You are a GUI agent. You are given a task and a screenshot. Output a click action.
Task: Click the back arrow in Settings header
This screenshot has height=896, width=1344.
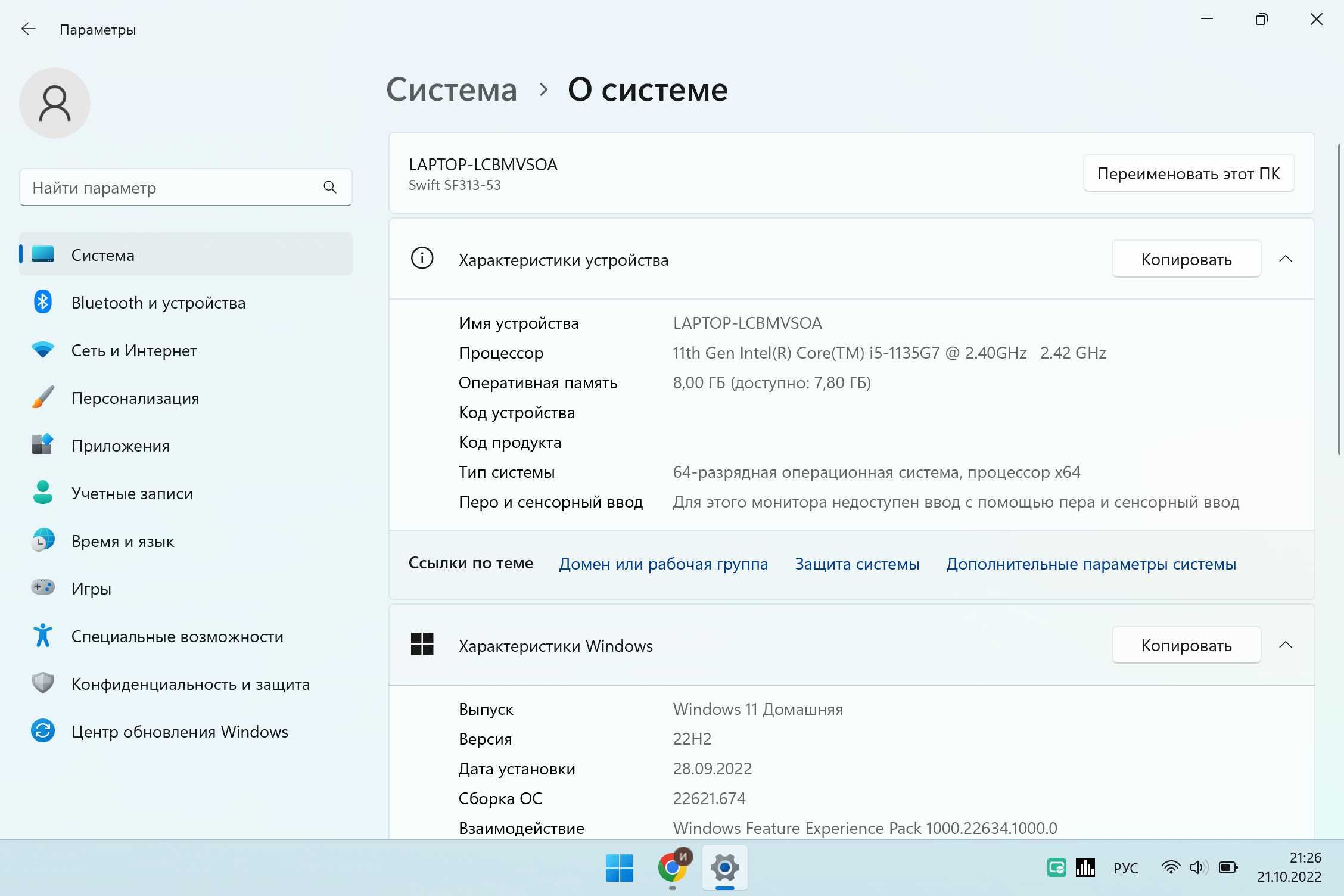(28, 29)
